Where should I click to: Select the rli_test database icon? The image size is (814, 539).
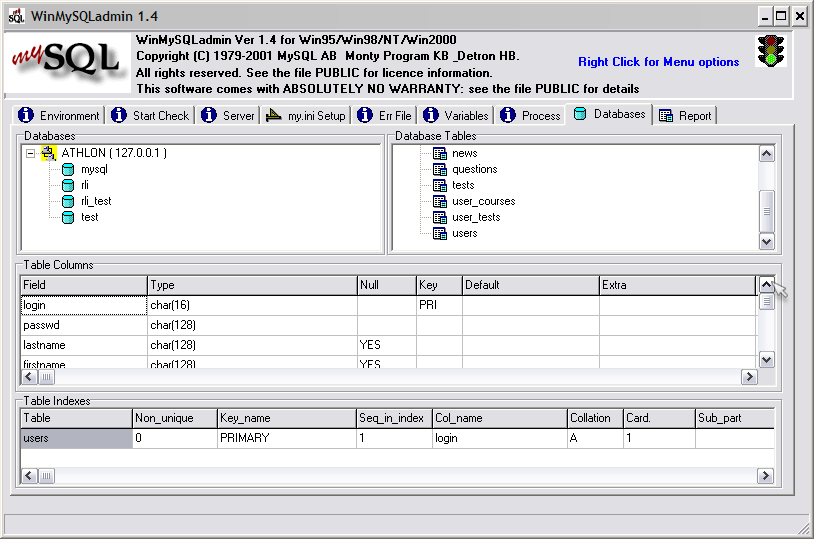pos(68,201)
